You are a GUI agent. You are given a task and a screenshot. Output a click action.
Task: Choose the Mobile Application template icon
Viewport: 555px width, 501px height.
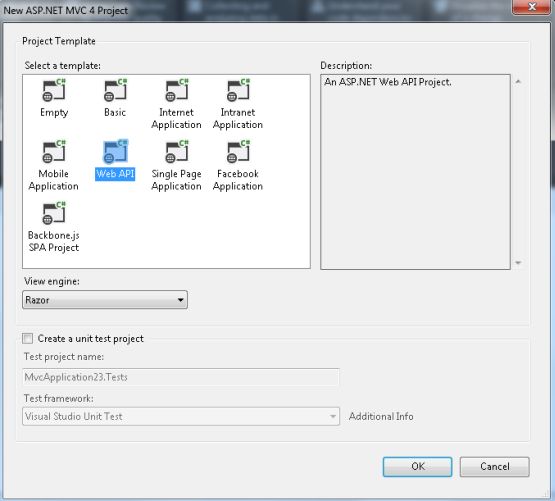54,152
